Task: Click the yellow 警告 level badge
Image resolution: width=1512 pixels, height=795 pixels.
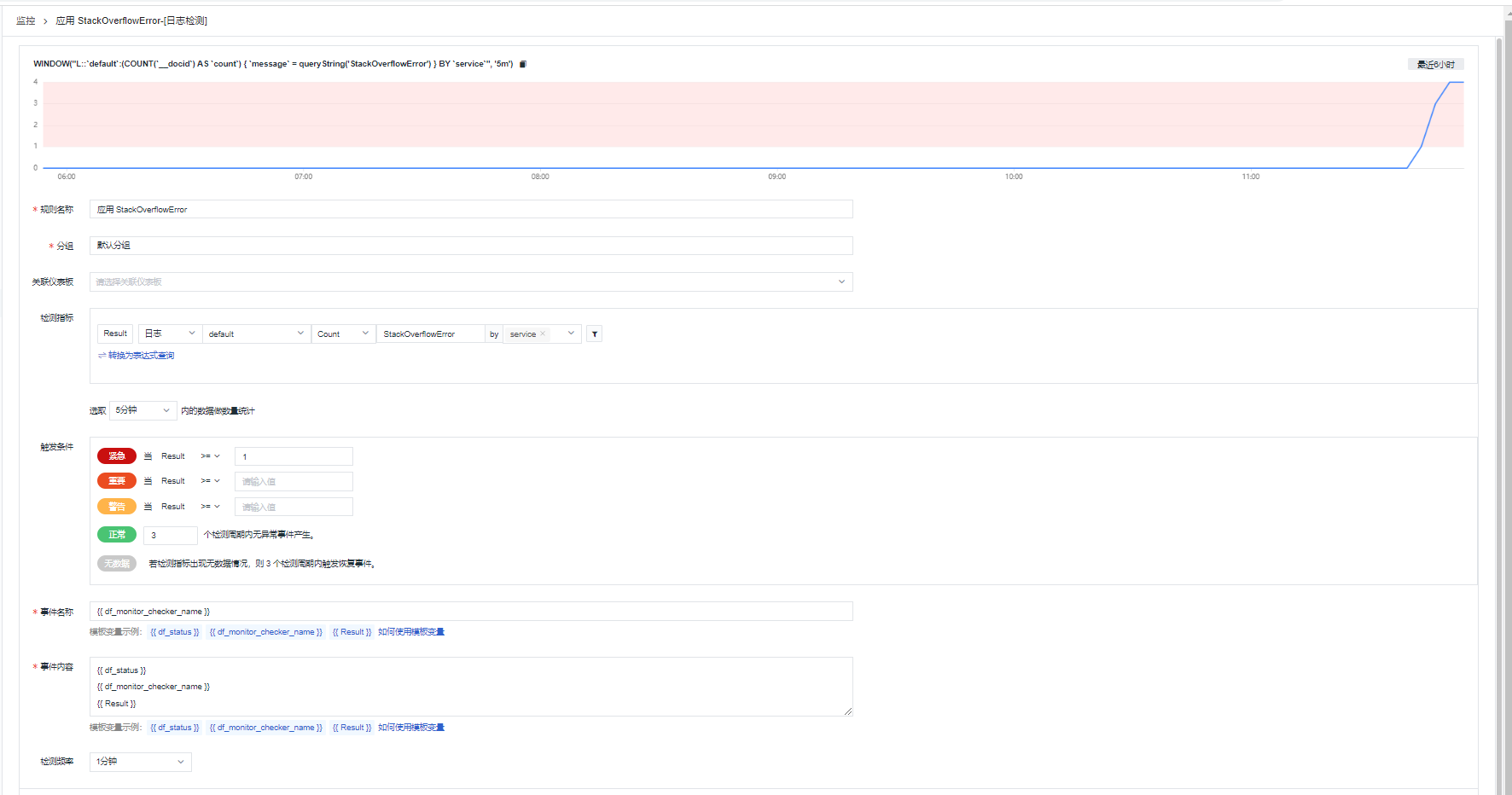Action: [x=117, y=507]
